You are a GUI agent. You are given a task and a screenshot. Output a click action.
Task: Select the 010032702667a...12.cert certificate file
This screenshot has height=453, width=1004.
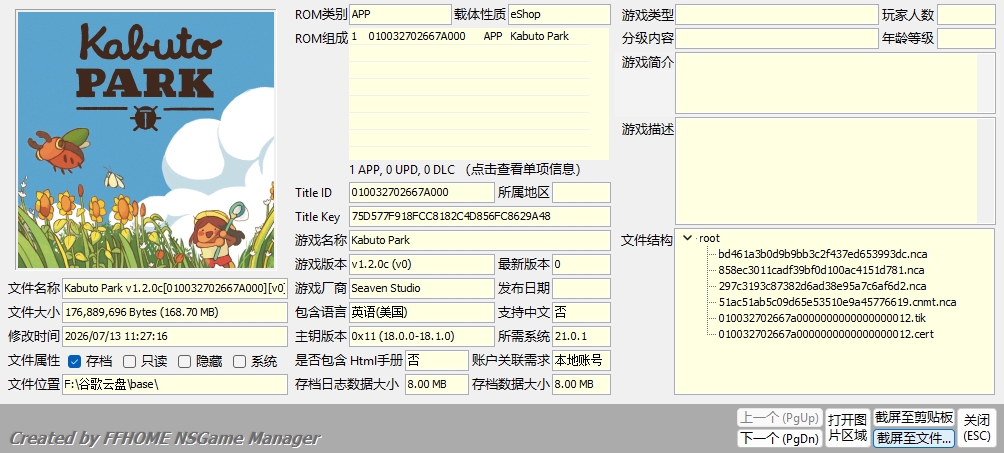[826, 334]
